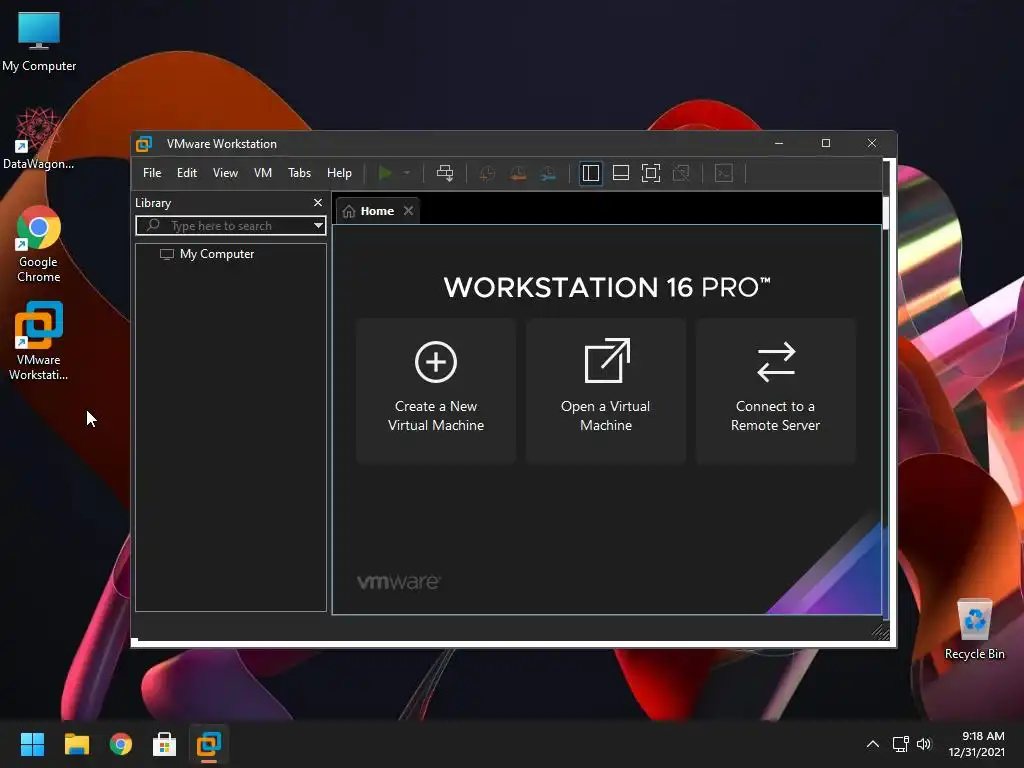This screenshot has width=1024, height=768.
Task: Open the Help menu
Action: [x=339, y=173]
